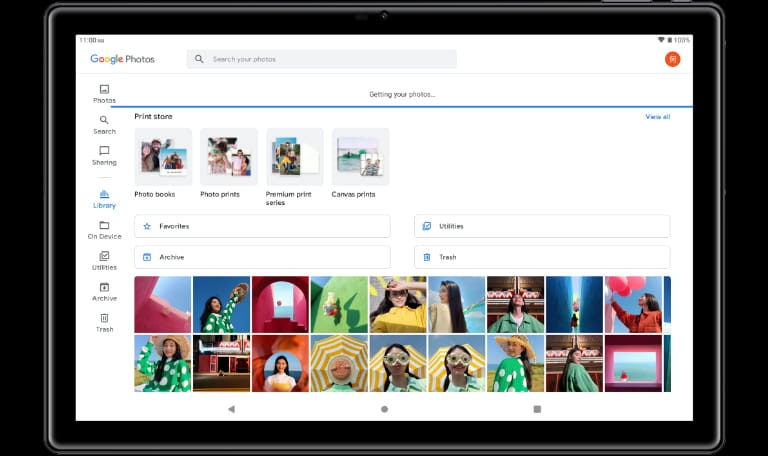
Task: Click the search photos input field
Action: [x=321, y=59]
